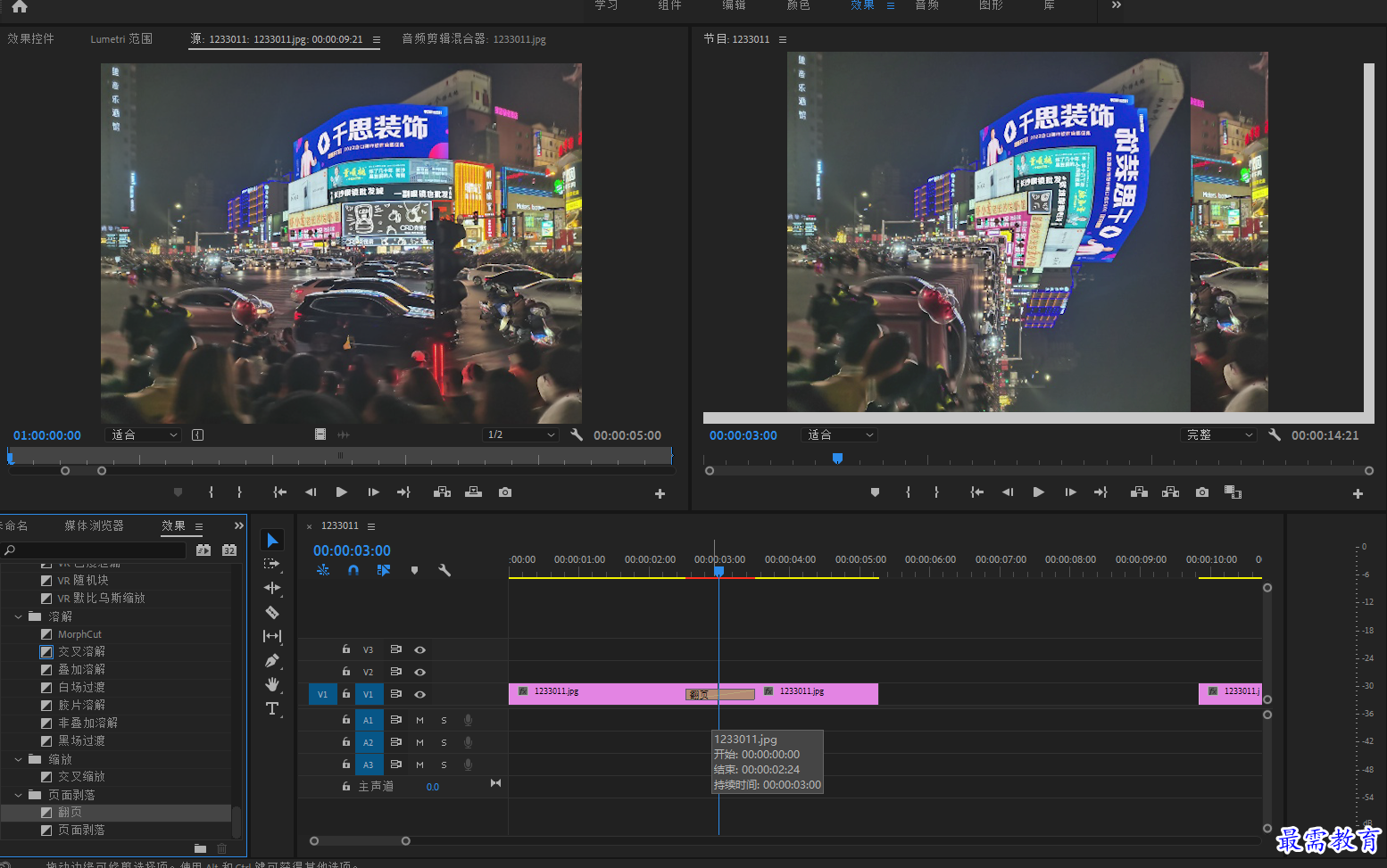Play the Source monitor clip
The height and width of the screenshot is (868, 1387).
[341, 492]
